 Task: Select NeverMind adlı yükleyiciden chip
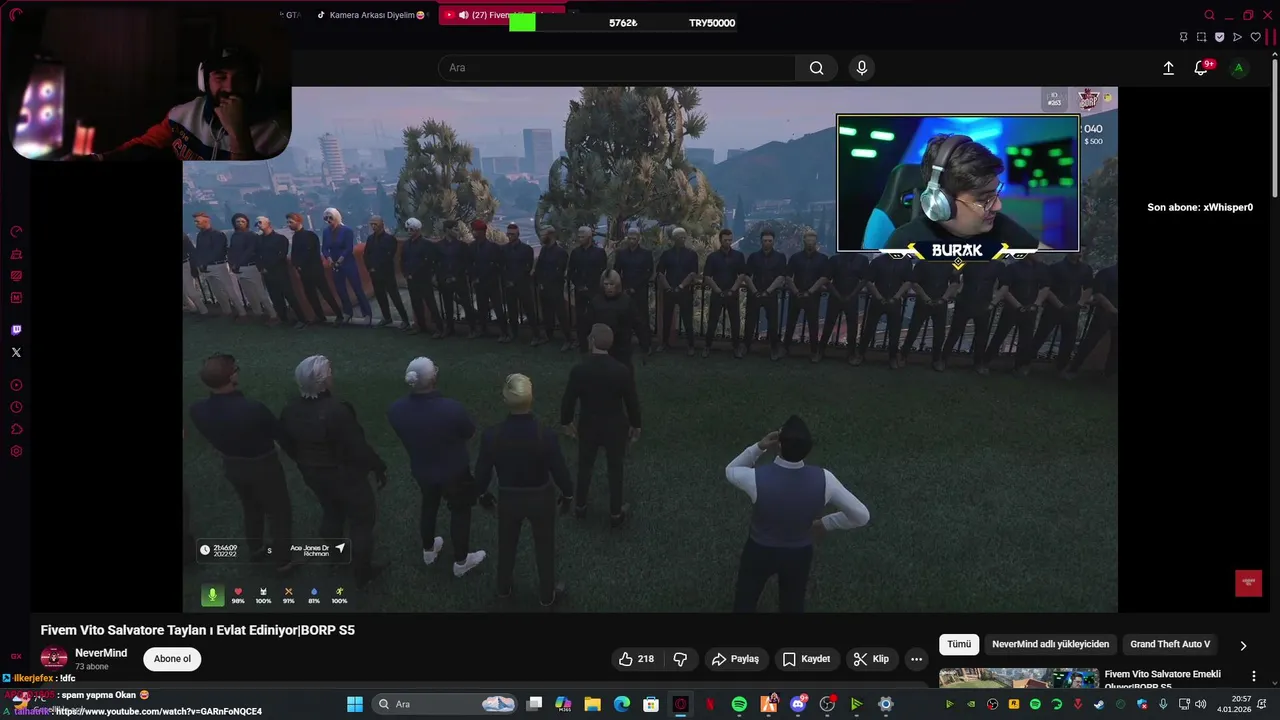[1050, 645]
